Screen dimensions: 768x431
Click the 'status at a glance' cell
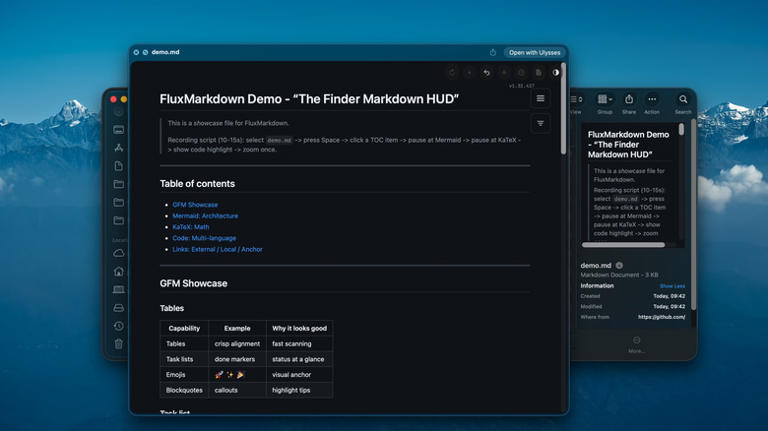point(299,359)
